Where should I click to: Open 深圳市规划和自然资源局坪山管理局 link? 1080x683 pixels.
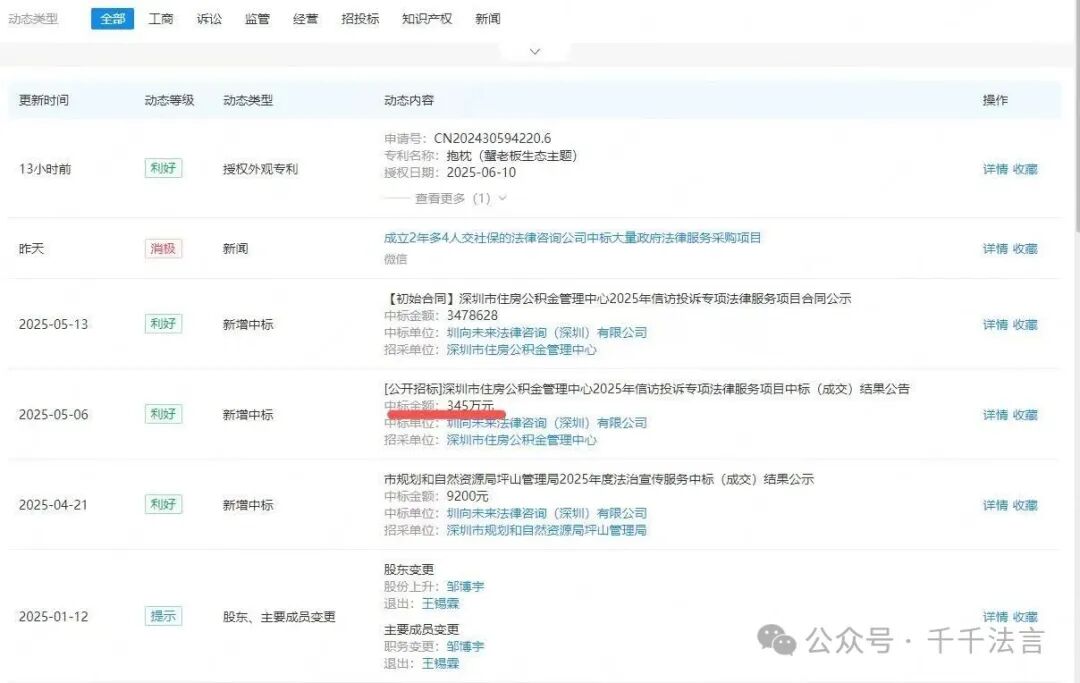tap(546, 530)
